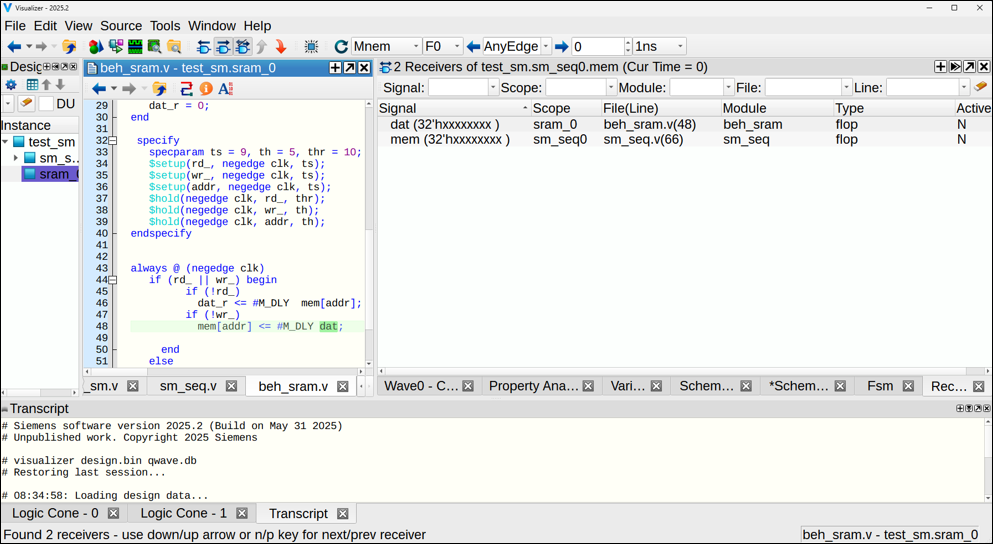
Task: Click the red down-arrow icon in main toolbar
Action: 281,47
